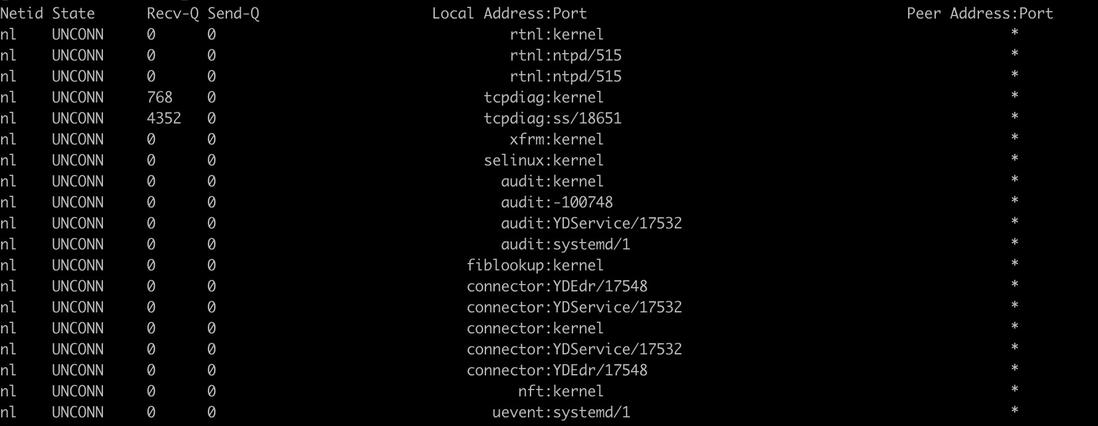The height and width of the screenshot is (426, 1098).
Task: Click the selinux:kernel entry
Action: click(x=544, y=160)
